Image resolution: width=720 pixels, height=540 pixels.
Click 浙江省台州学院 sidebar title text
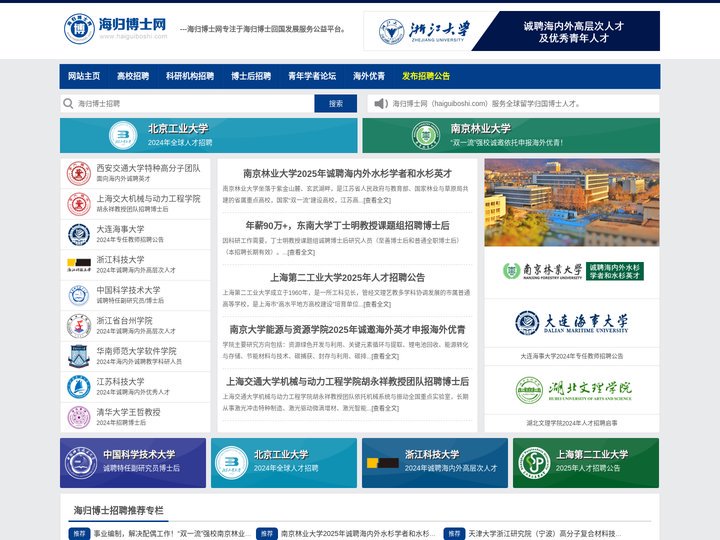coord(124,321)
